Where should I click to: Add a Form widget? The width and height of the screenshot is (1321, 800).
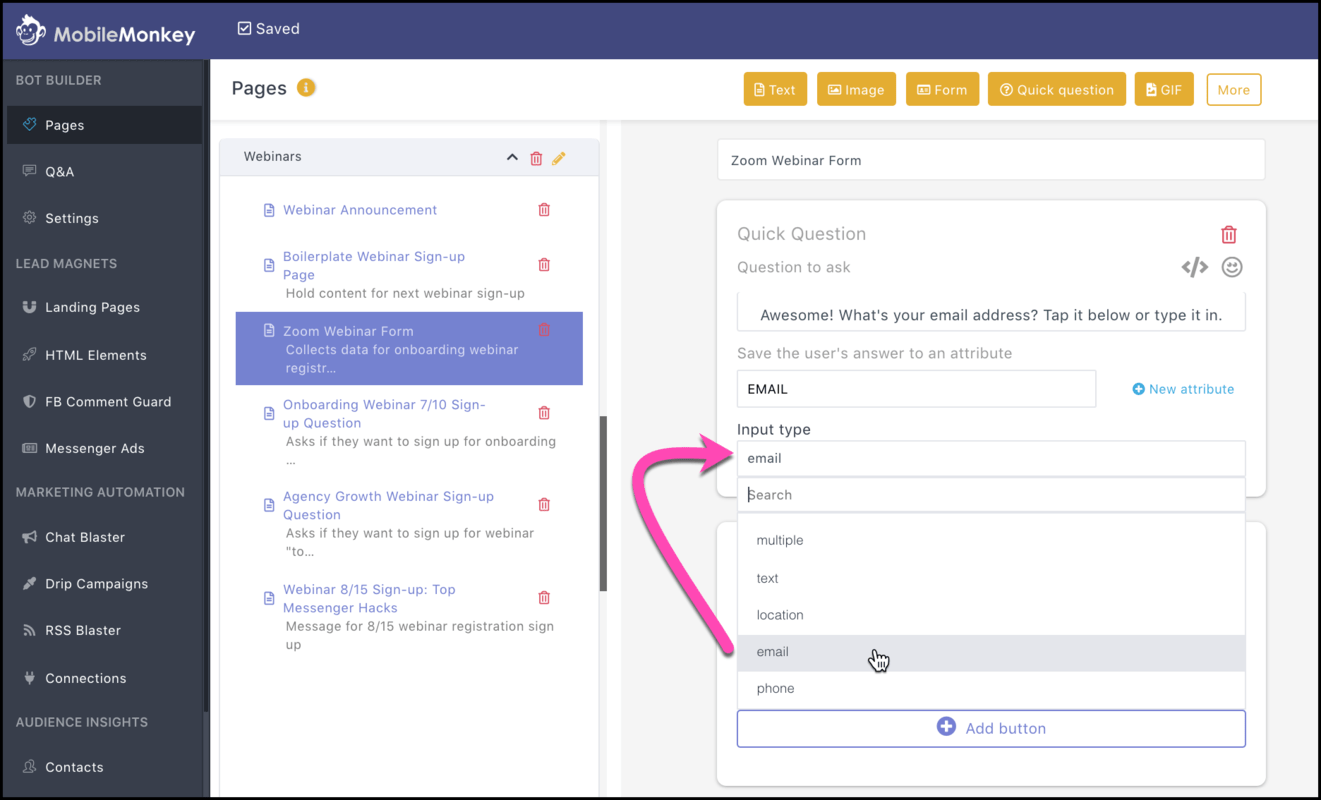click(x=942, y=89)
